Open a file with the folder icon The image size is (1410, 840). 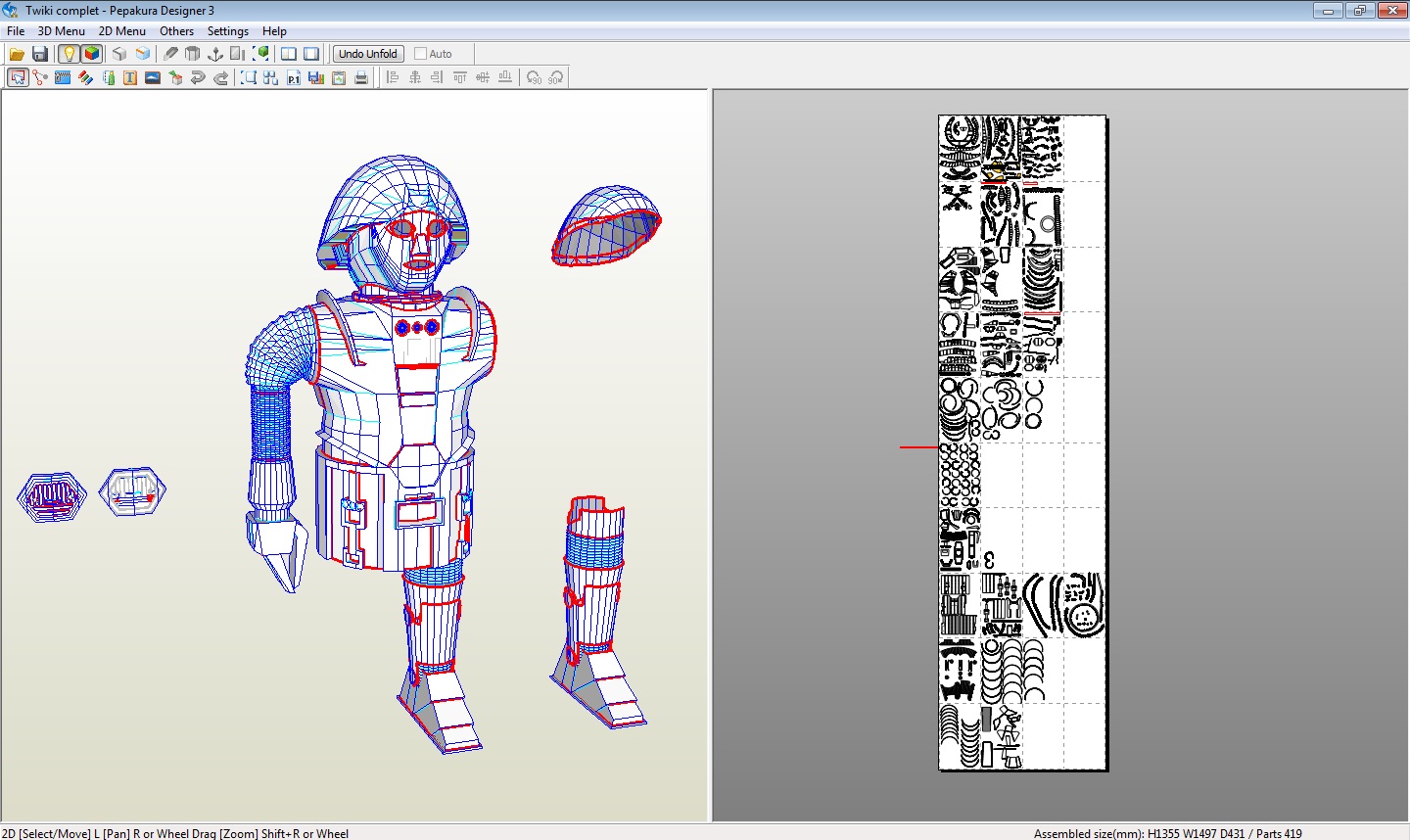coord(18,54)
